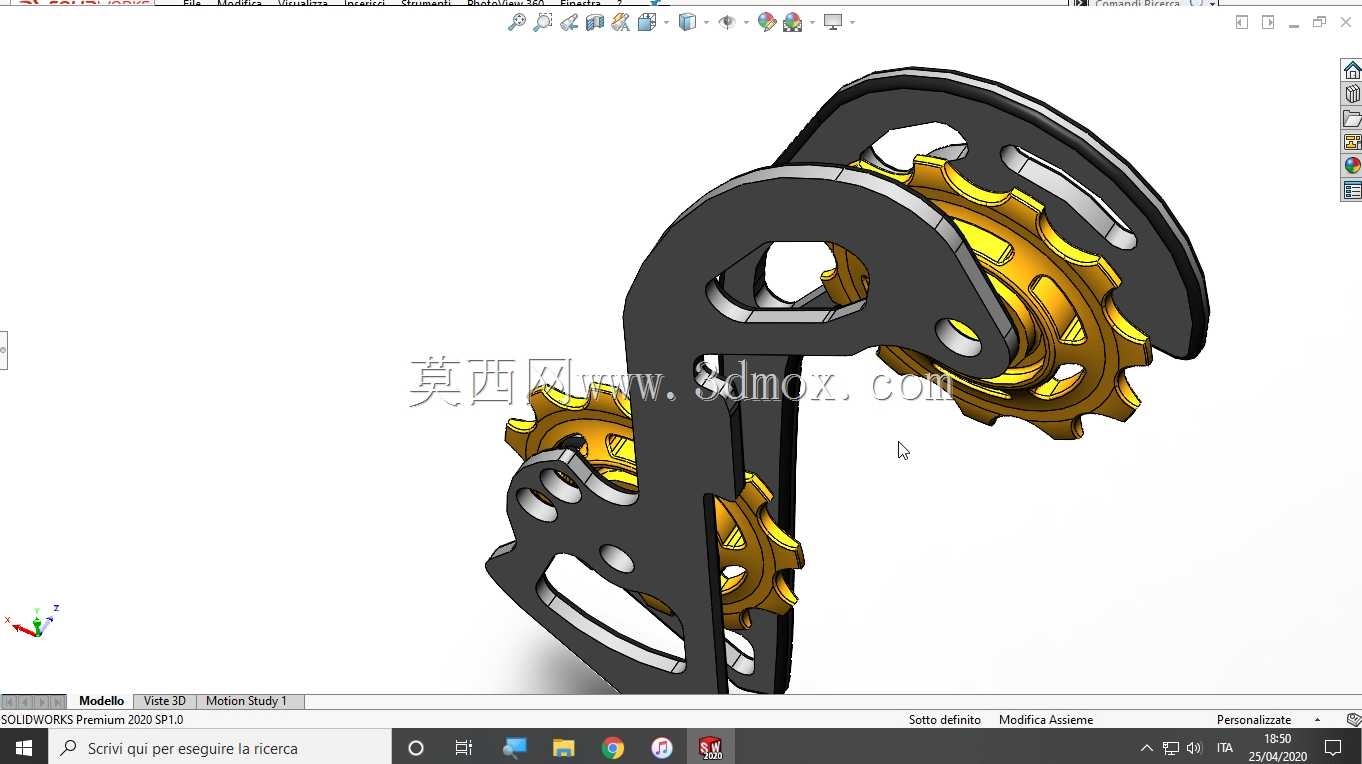The height and width of the screenshot is (764, 1362).
Task: Open File Explorer from taskbar
Action: [564, 747]
